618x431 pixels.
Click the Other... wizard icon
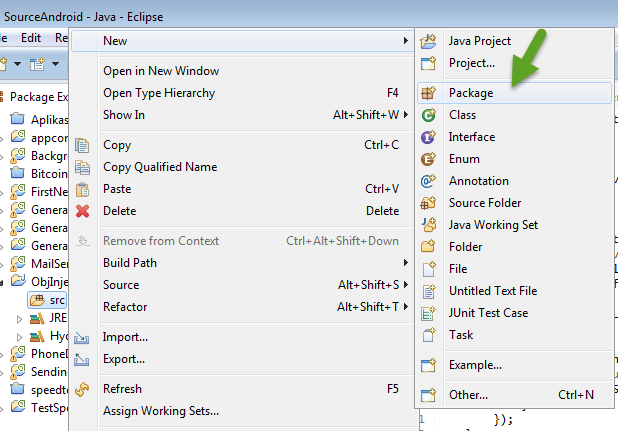tap(428, 395)
